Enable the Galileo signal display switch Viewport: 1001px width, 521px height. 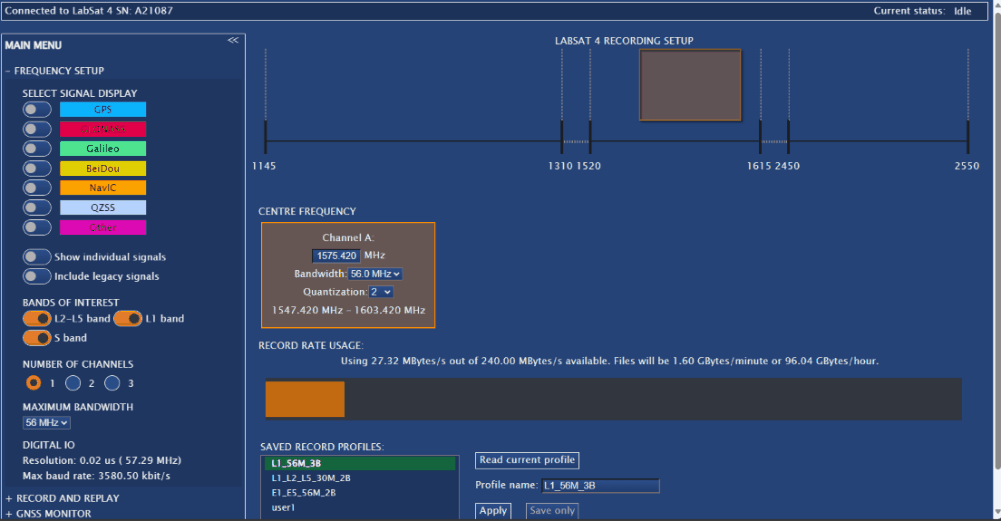[37, 149]
